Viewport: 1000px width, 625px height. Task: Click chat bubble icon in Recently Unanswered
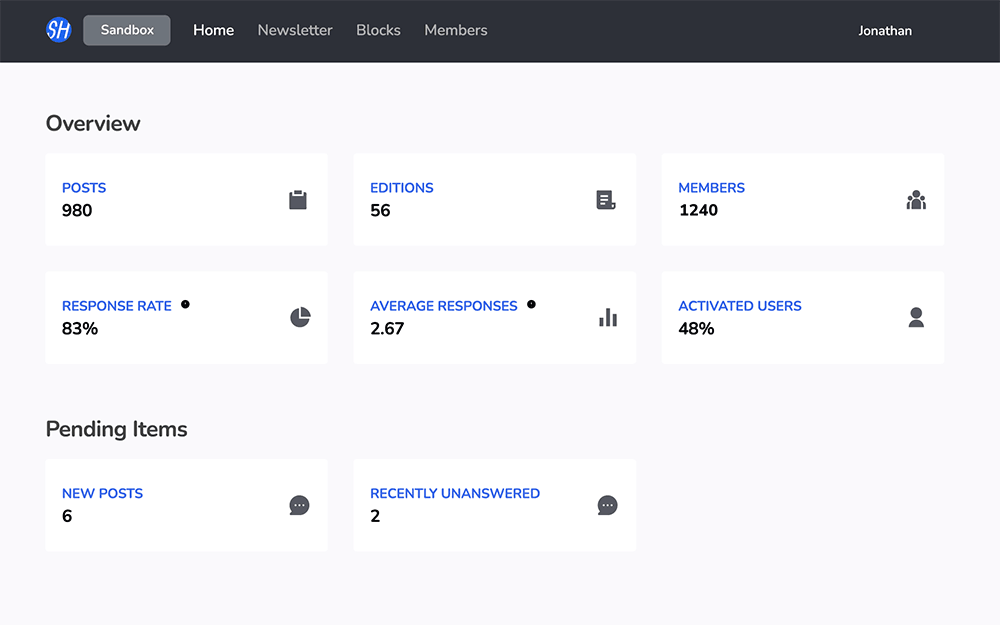(607, 505)
